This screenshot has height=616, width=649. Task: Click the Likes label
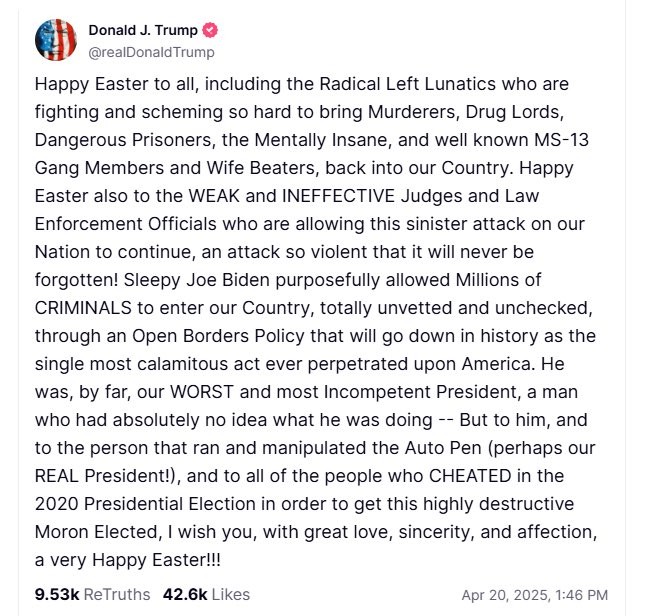pyautogui.click(x=231, y=594)
